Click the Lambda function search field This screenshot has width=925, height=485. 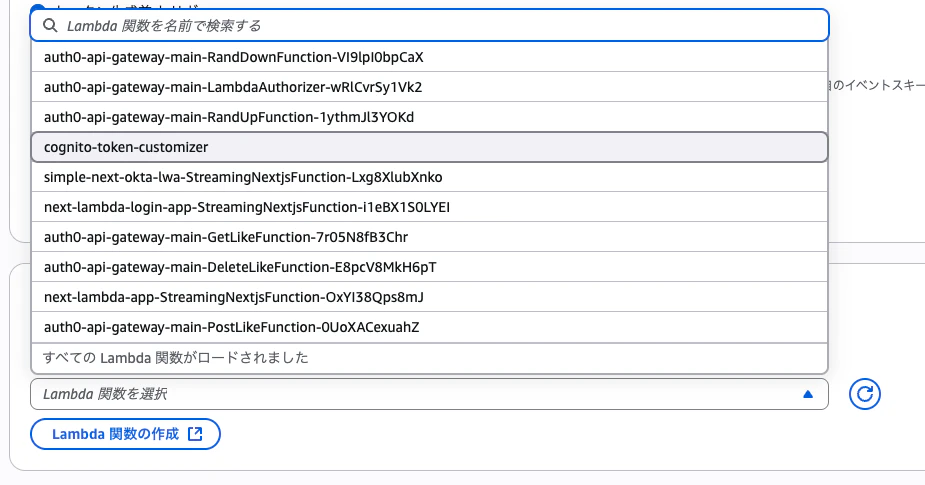coord(429,25)
